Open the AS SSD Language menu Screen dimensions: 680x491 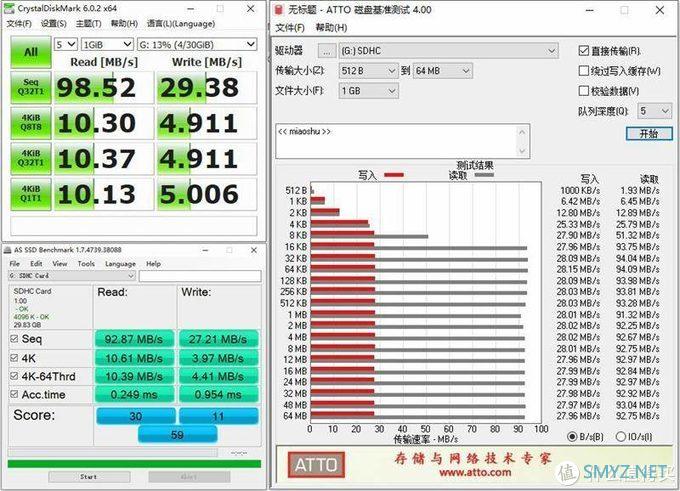tap(120, 264)
